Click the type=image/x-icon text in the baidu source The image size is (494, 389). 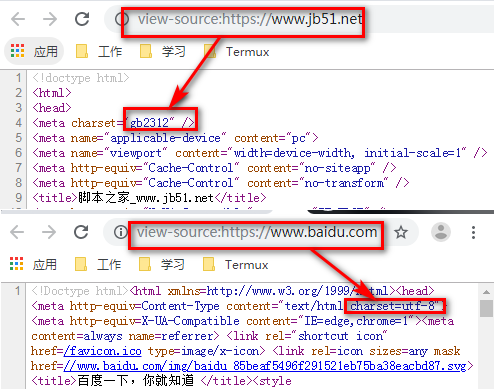(x=203, y=351)
